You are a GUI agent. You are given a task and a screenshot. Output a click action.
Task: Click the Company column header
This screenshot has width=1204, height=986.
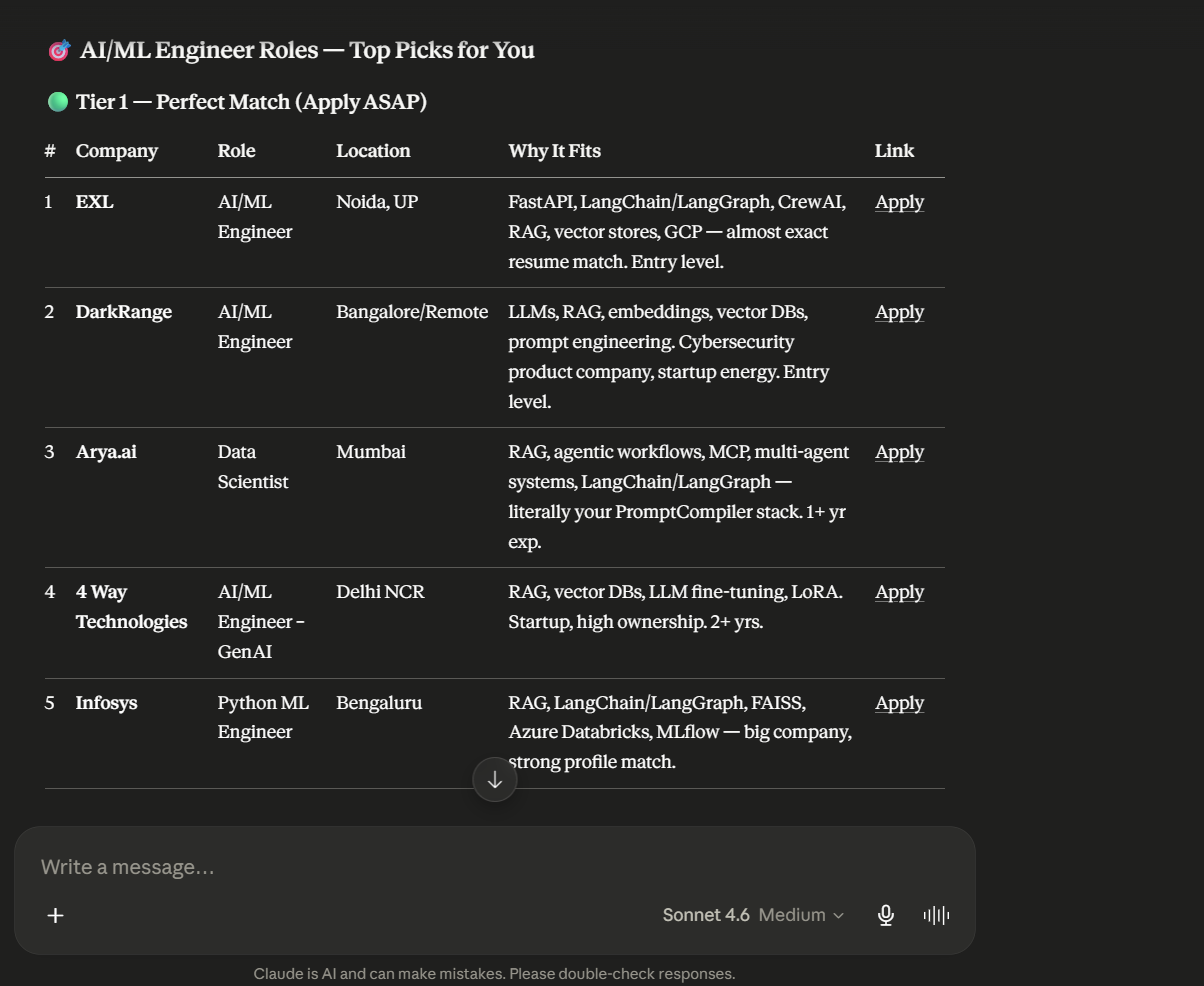[x=117, y=151]
